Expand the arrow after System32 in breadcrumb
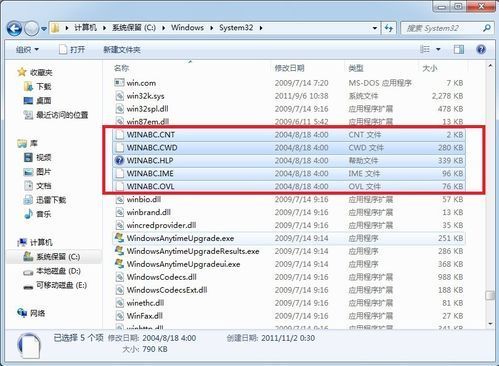This screenshot has width=499, height=366. tap(261, 28)
